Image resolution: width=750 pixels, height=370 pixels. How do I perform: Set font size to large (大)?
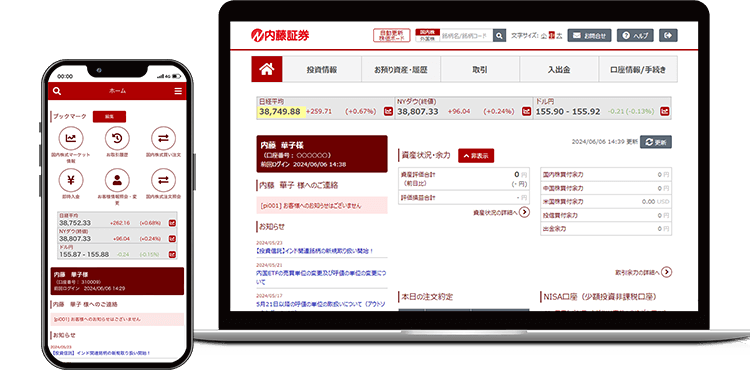pyautogui.click(x=559, y=35)
